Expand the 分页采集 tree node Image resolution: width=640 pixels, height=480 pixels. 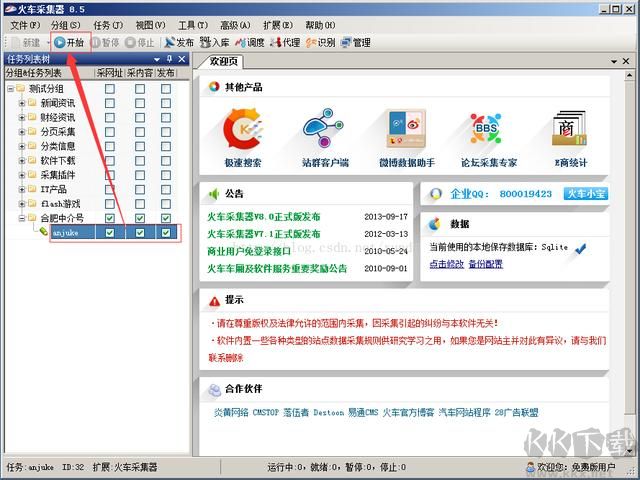[x=22, y=132]
